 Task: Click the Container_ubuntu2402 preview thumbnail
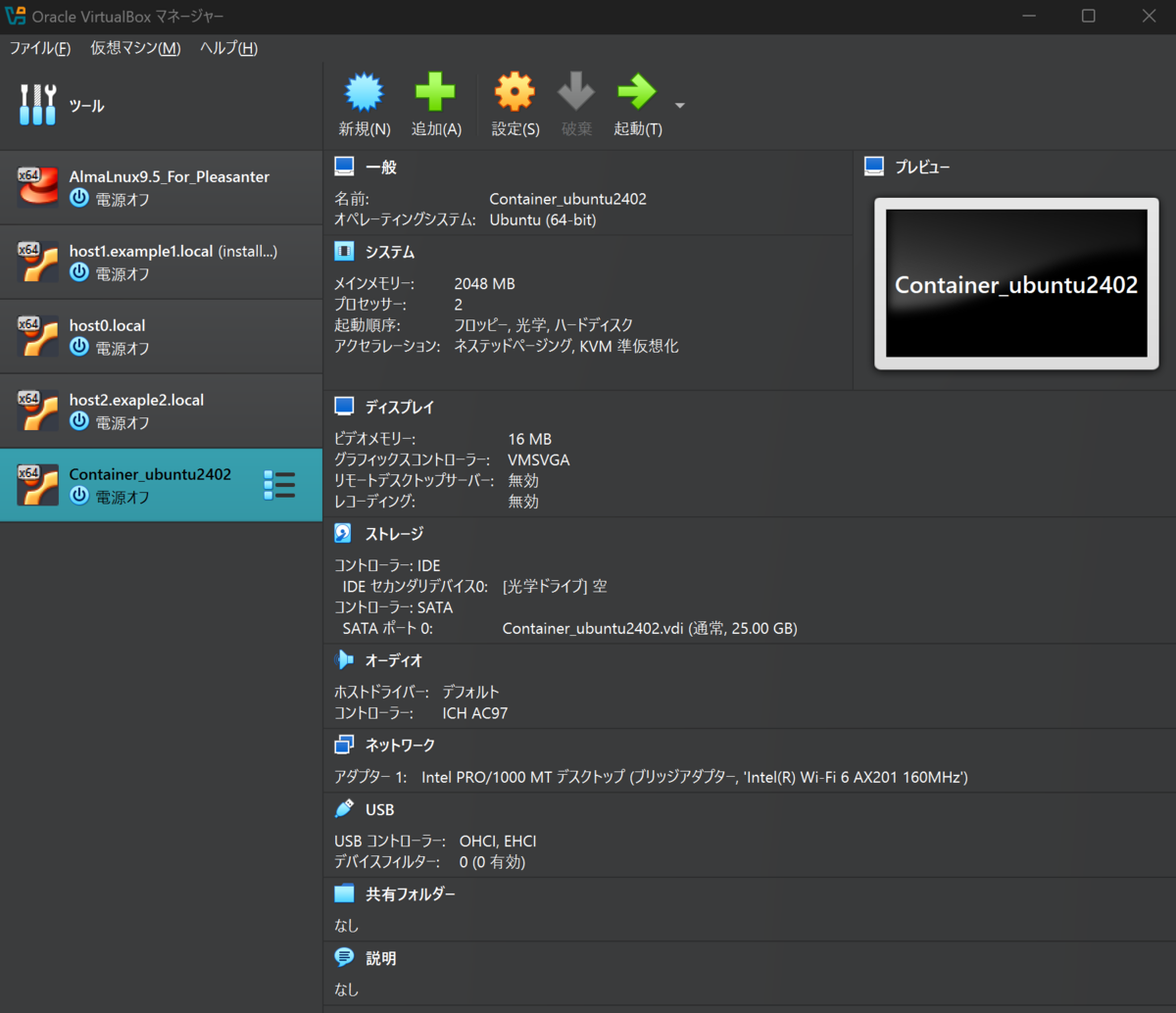1016,284
